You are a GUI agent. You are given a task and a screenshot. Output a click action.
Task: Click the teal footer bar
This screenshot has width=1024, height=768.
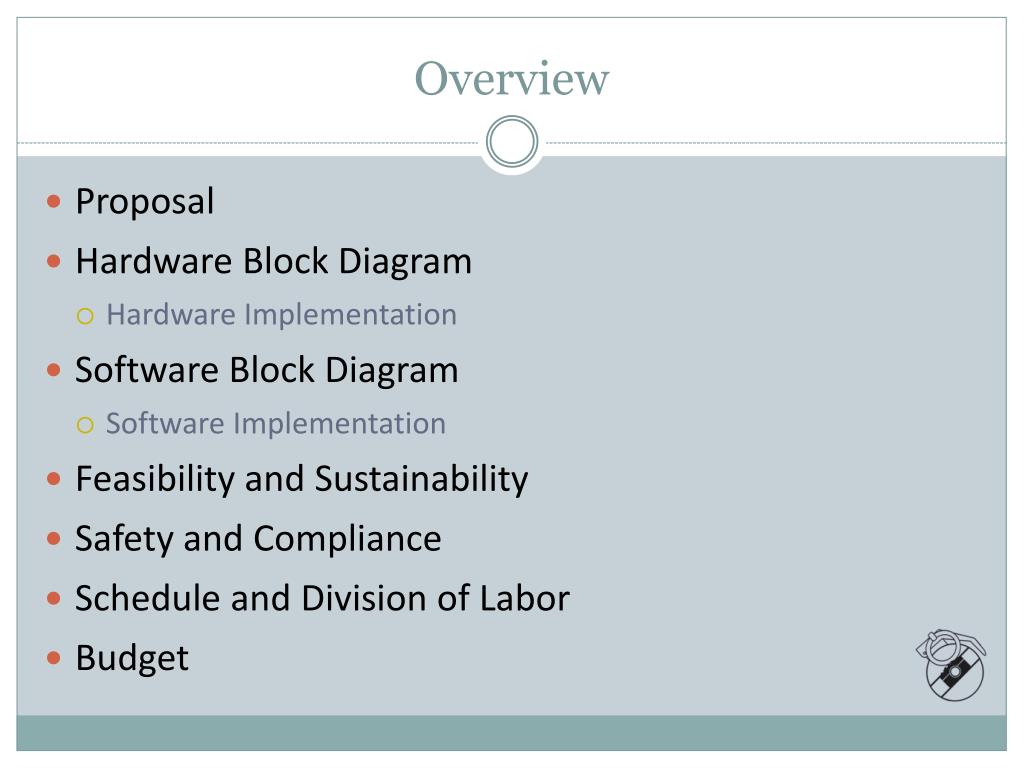tap(511, 733)
